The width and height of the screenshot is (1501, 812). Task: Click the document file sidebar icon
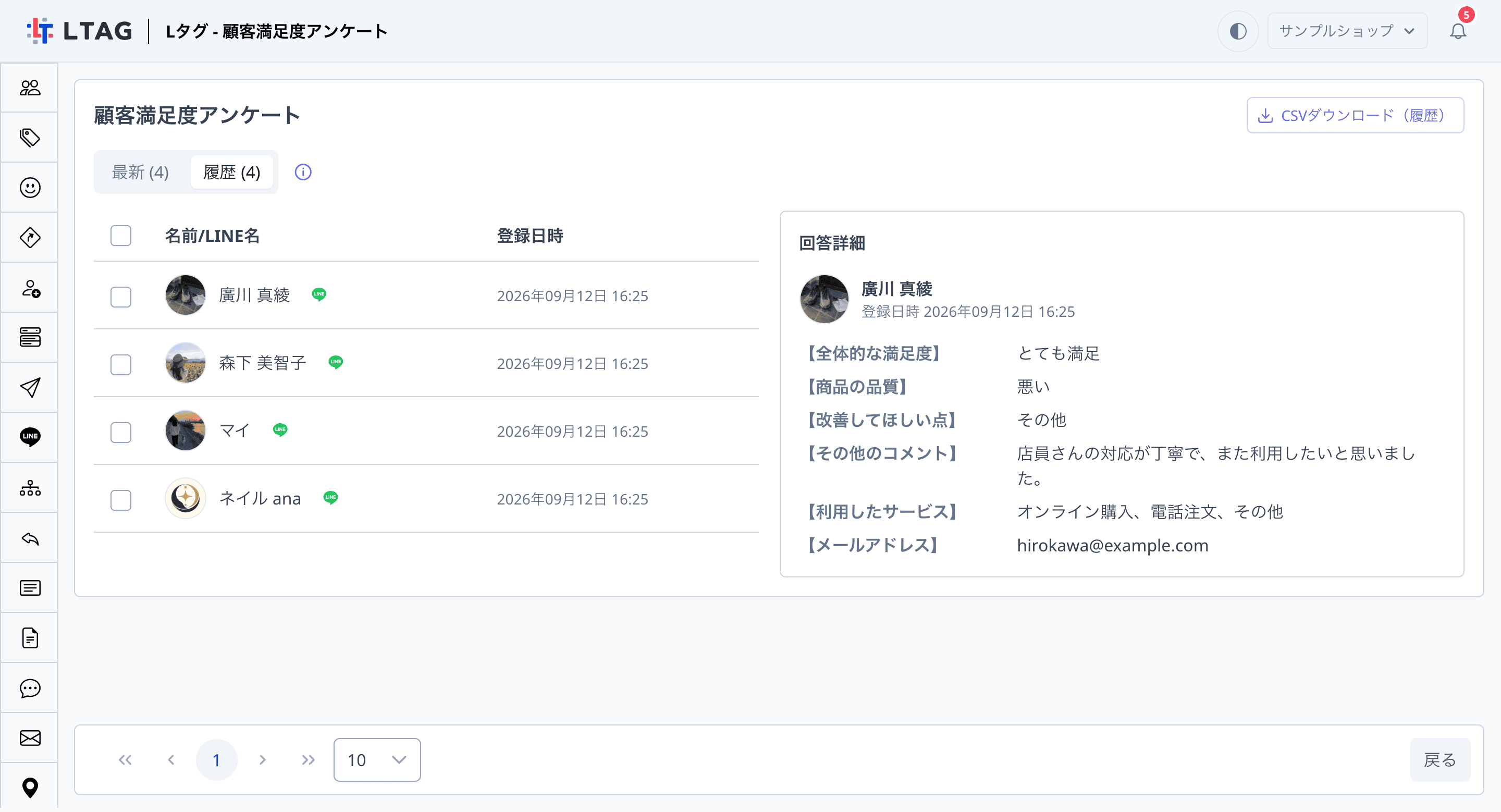[30, 638]
